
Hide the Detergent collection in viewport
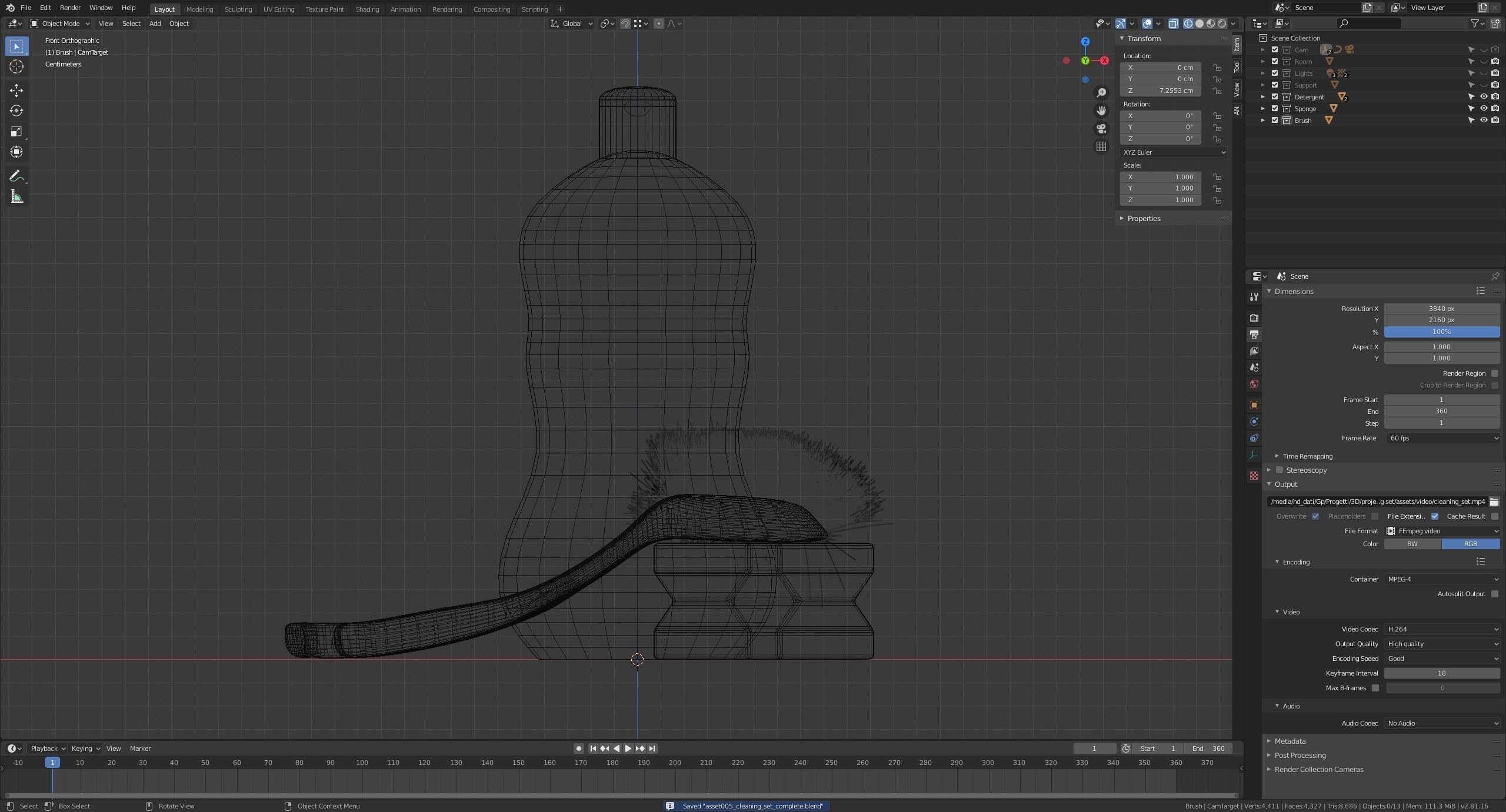pyautogui.click(x=1483, y=97)
